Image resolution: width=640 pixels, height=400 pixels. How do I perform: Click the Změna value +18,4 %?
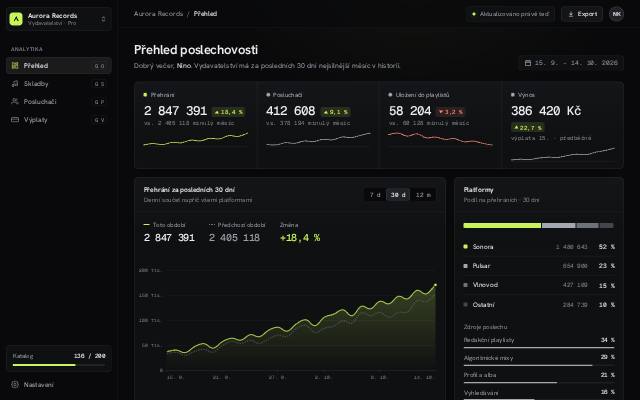[300, 238]
